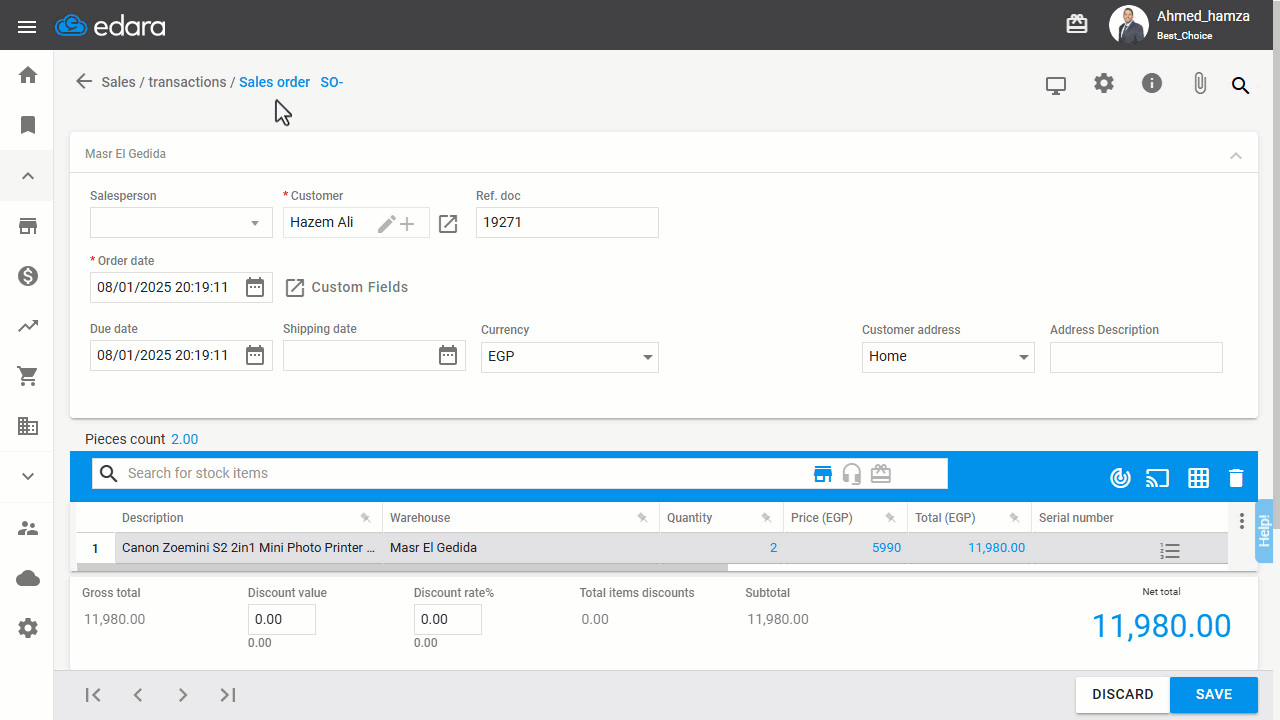Click Custom Fields link
Image resolution: width=1280 pixels, height=720 pixels.
click(x=347, y=287)
